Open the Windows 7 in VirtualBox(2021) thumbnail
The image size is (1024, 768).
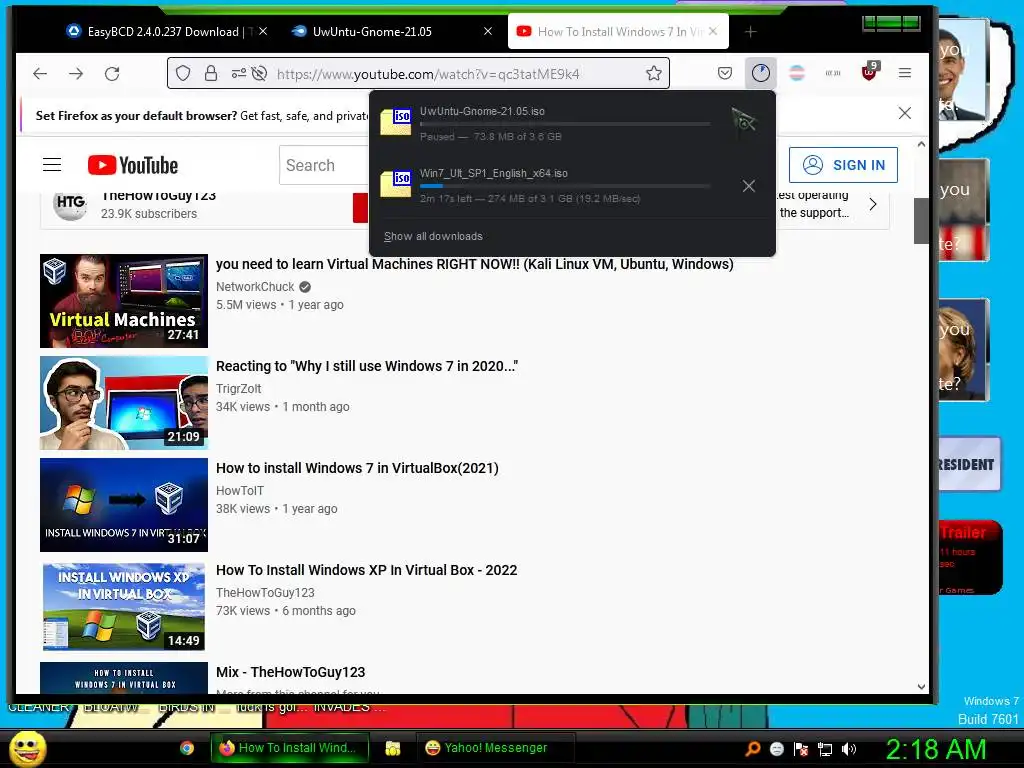pyautogui.click(x=124, y=505)
